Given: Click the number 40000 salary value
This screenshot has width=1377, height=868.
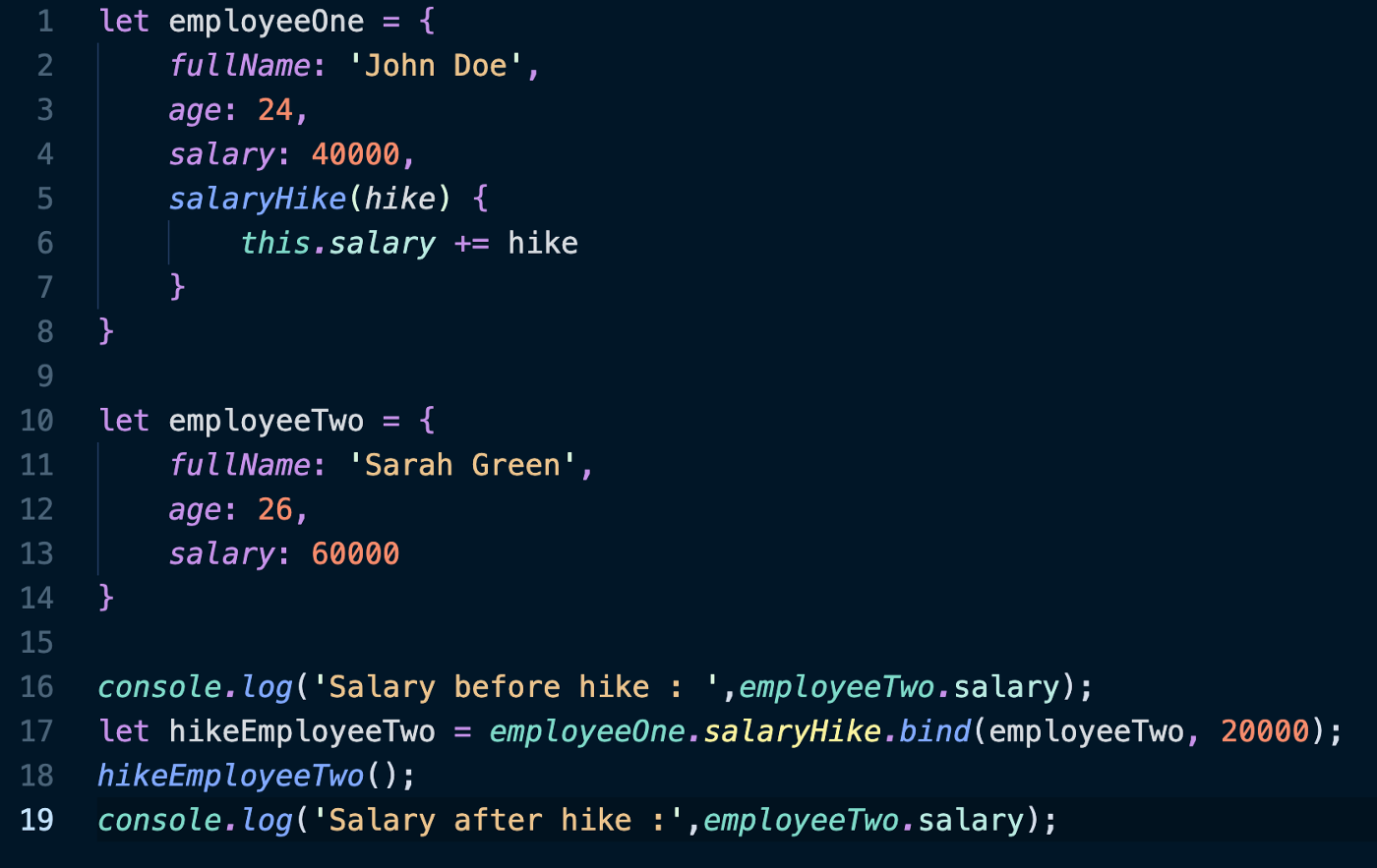Looking at the screenshot, I should point(355,154).
